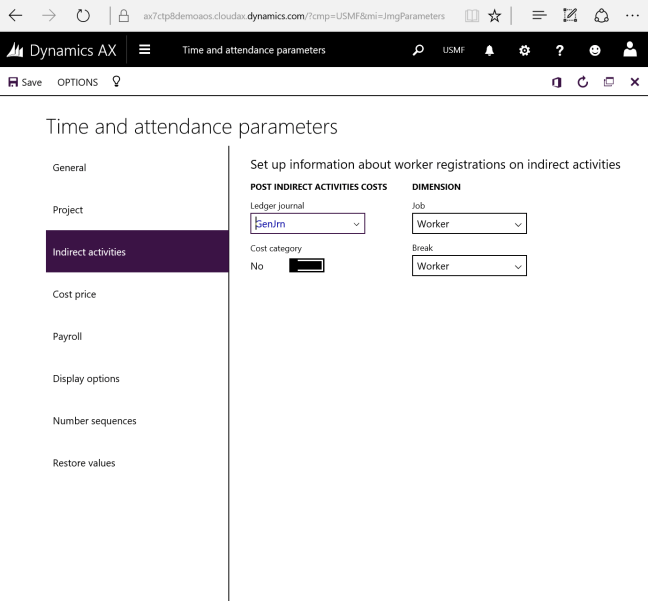
Task: Open the feedback smiley icon
Action: click(597, 49)
